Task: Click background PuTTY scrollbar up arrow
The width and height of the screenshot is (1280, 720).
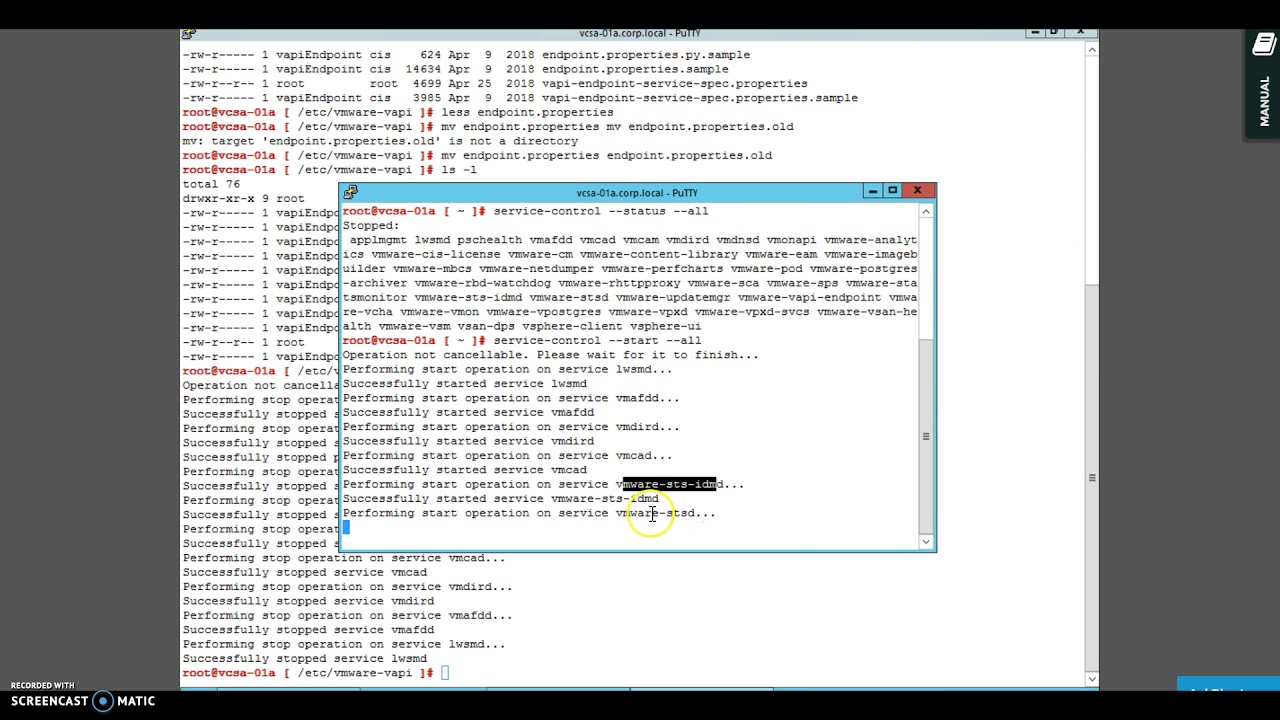Action: 1092,48
